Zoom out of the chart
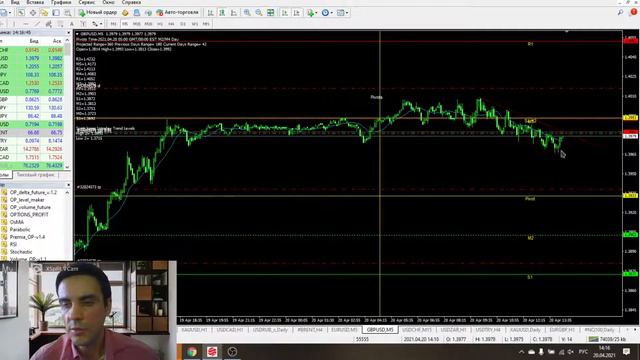The image size is (640, 360). 259,13
